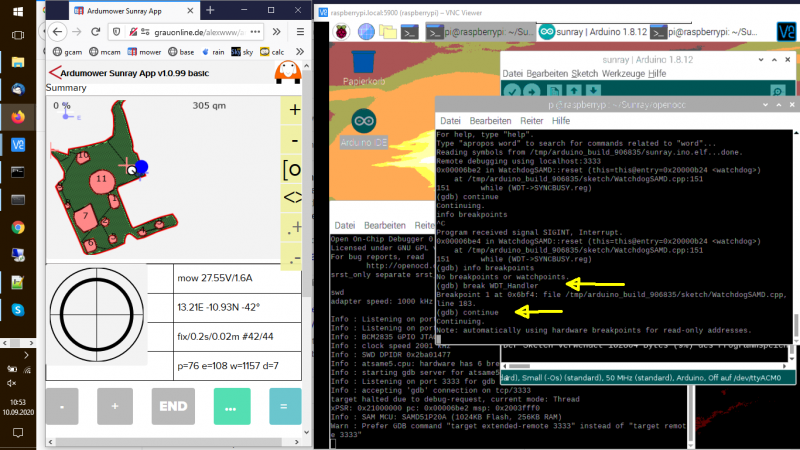Open Datei menu in Arduino window

click(x=512, y=73)
